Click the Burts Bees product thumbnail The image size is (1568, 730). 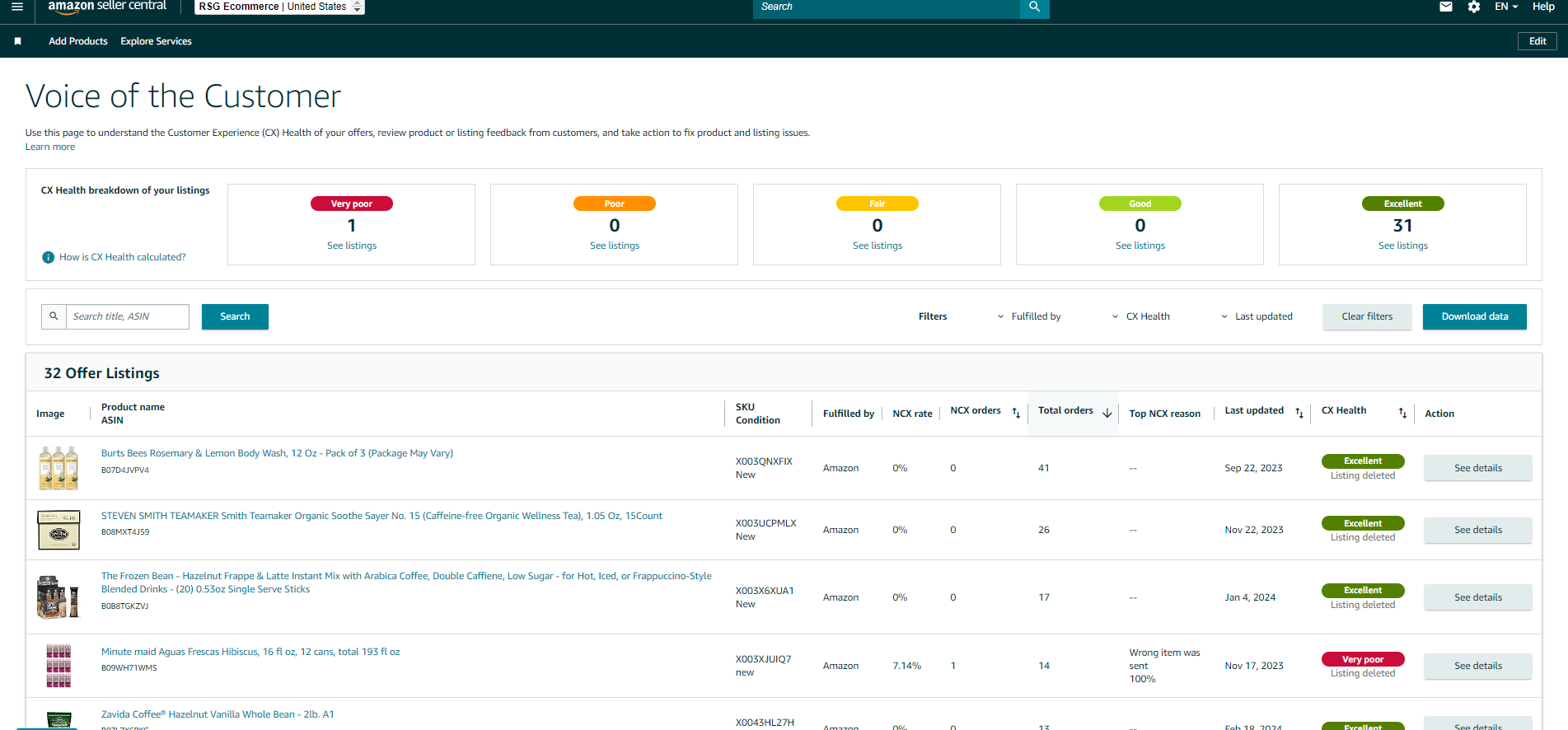[x=59, y=467]
